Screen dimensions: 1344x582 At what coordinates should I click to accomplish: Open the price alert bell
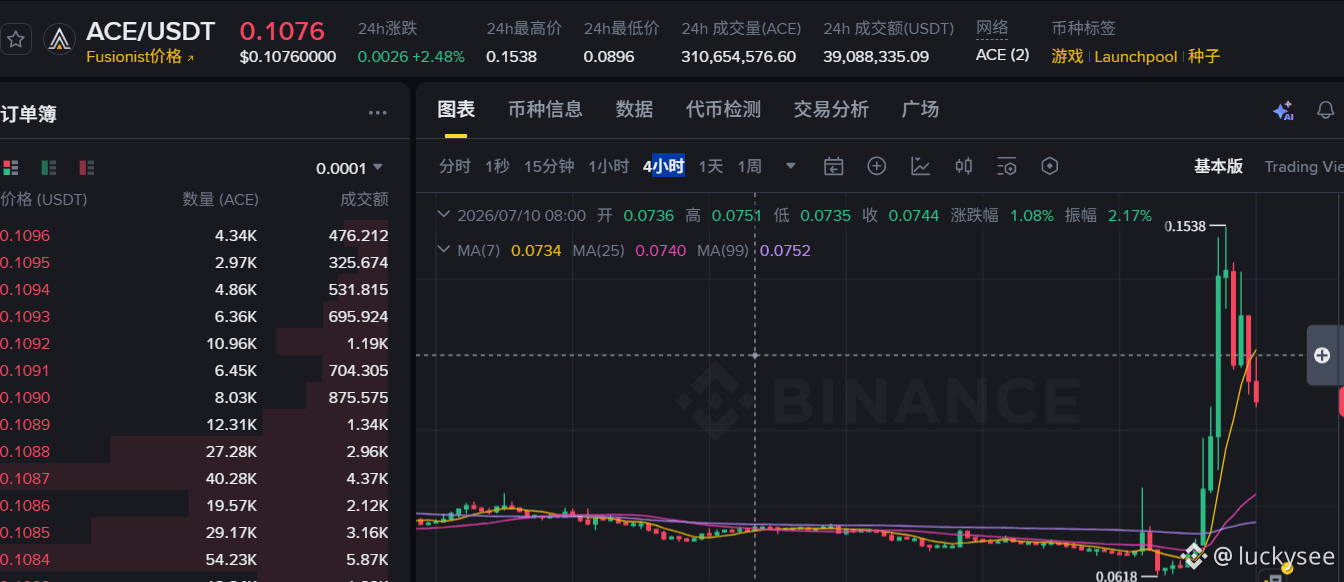pyautogui.click(x=1326, y=110)
